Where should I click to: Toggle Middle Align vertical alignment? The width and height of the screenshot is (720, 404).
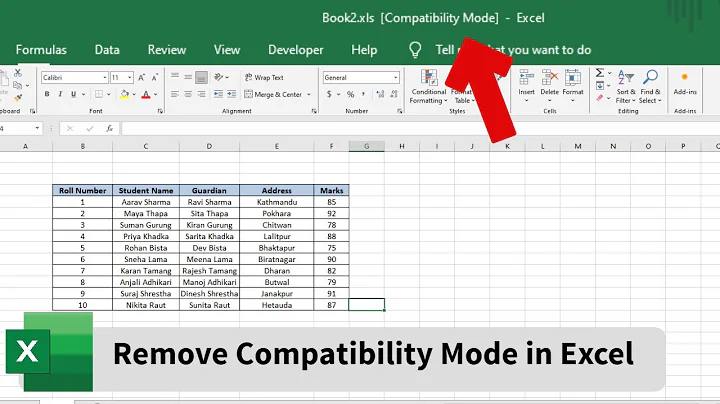pos(188,77)
